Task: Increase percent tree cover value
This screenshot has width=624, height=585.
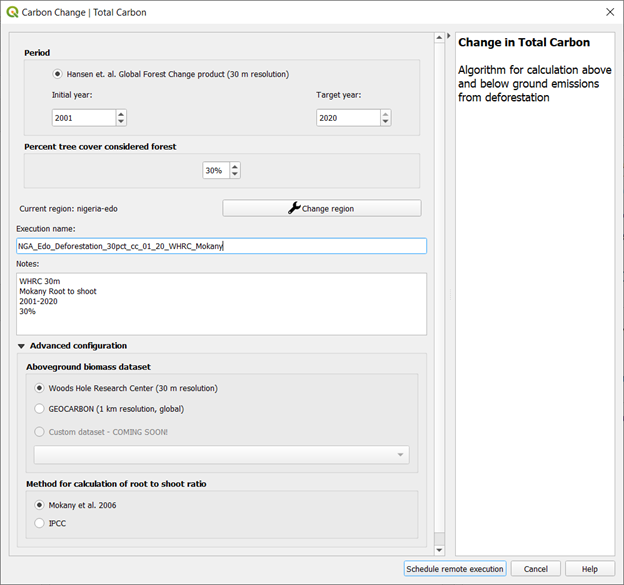Action: point(235,167)
